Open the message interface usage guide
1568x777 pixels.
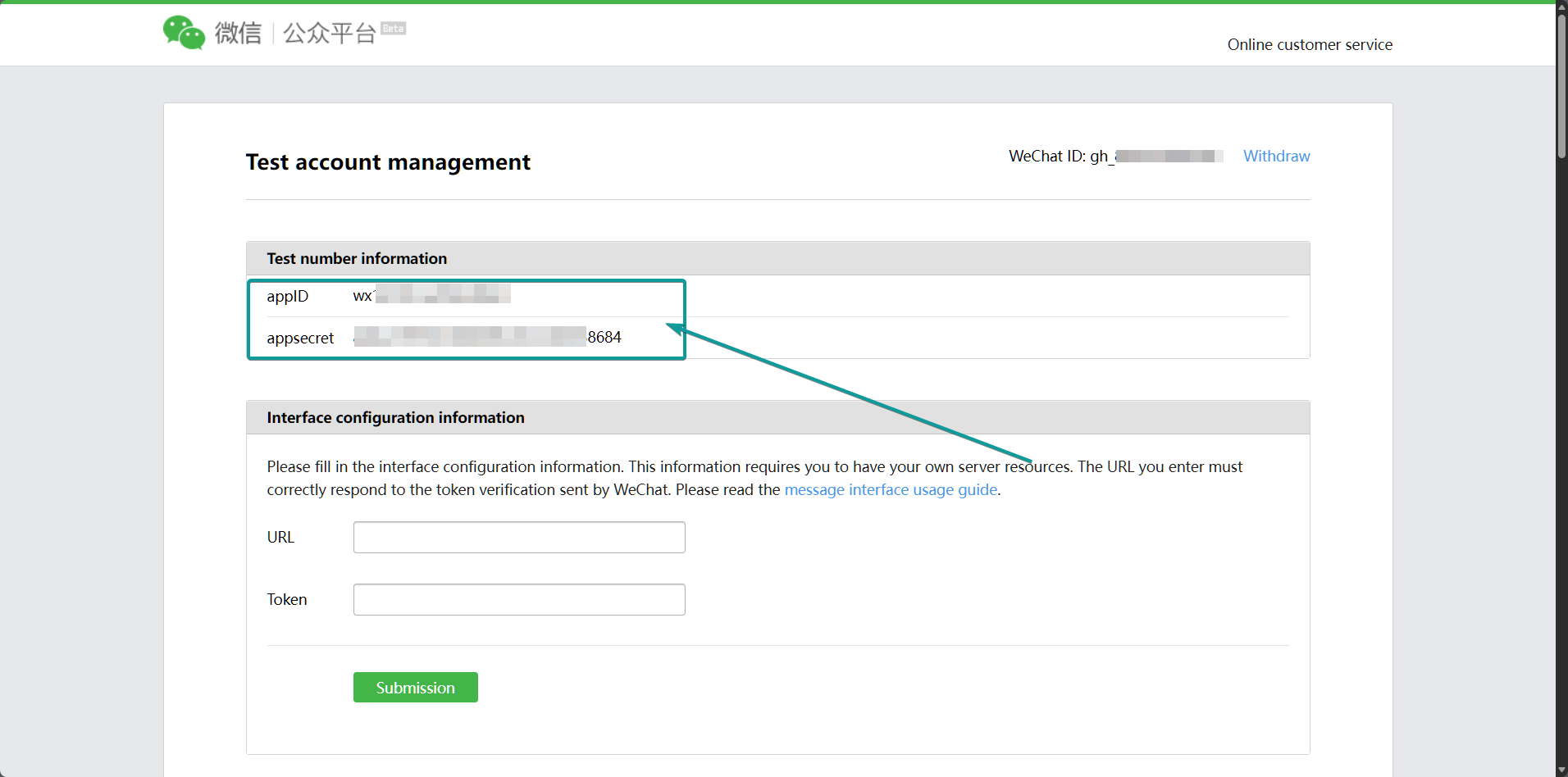tap(891, 489)
